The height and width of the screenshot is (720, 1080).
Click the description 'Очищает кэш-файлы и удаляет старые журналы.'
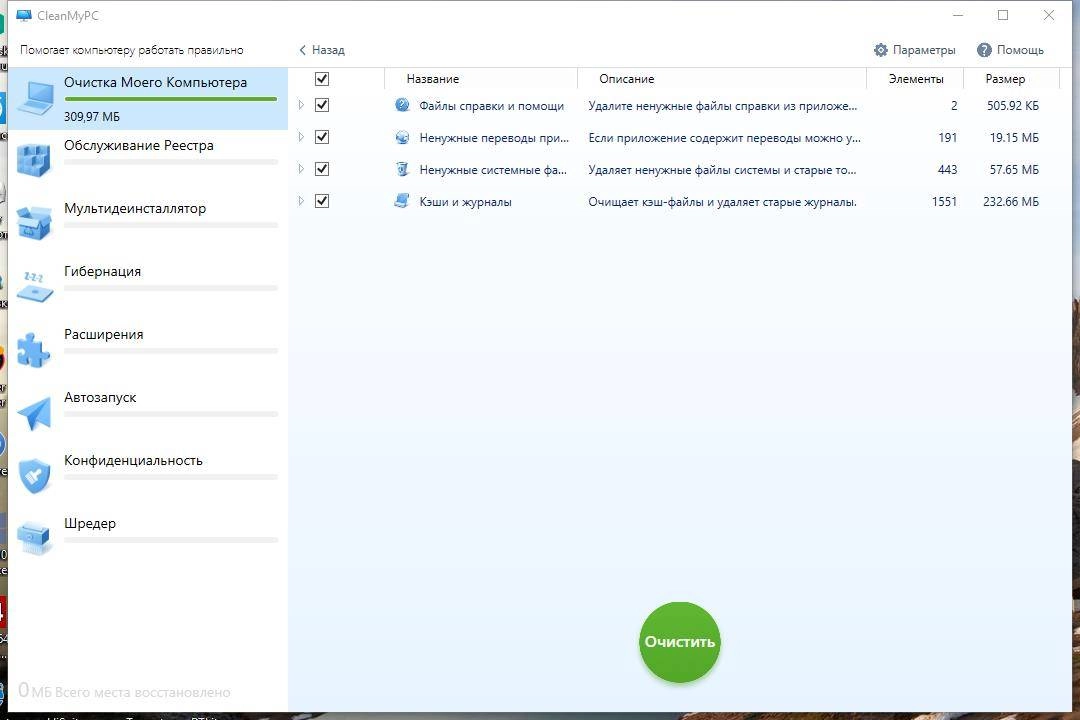pos(723,202)
